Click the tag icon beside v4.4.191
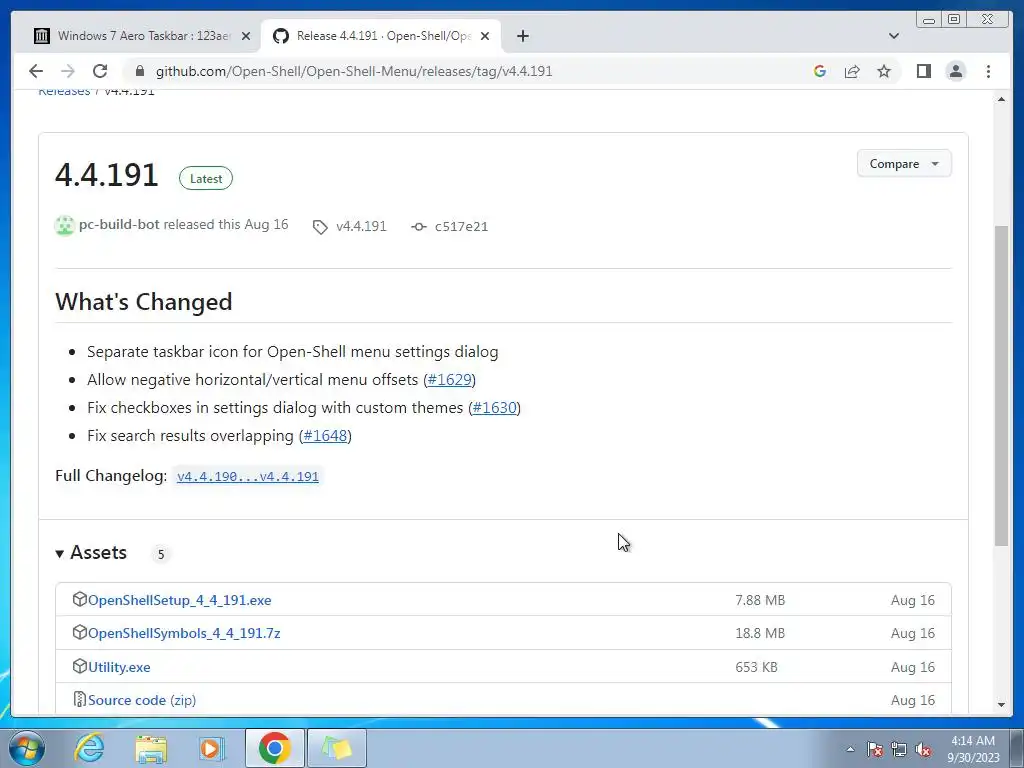The image size is (1024, 768). coord(320,227)
